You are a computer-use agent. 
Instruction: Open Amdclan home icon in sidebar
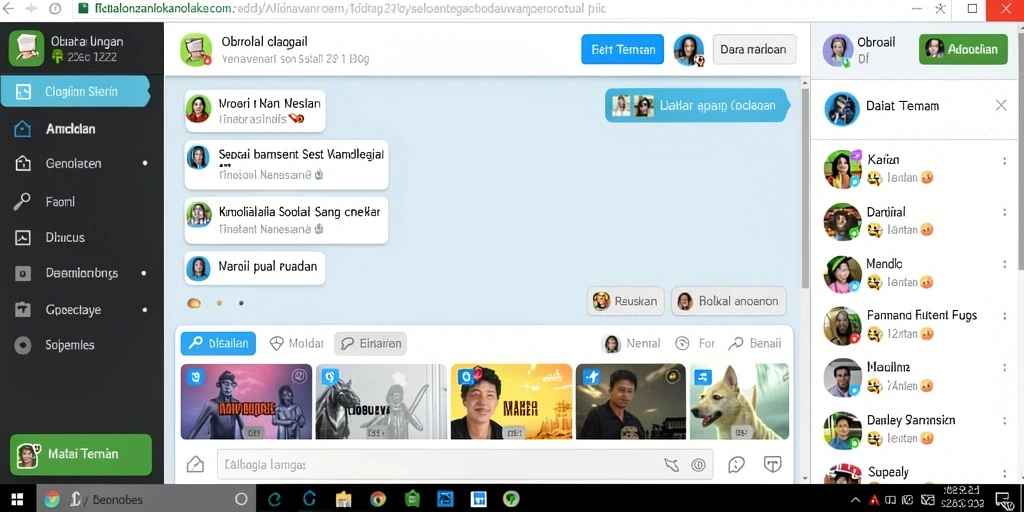click(22, 129)
